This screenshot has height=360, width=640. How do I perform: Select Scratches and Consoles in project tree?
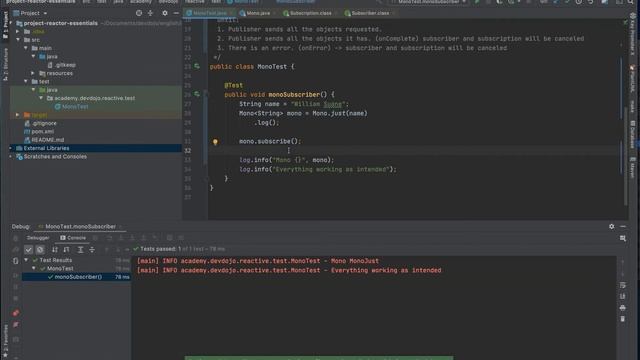tap(51, 157)
